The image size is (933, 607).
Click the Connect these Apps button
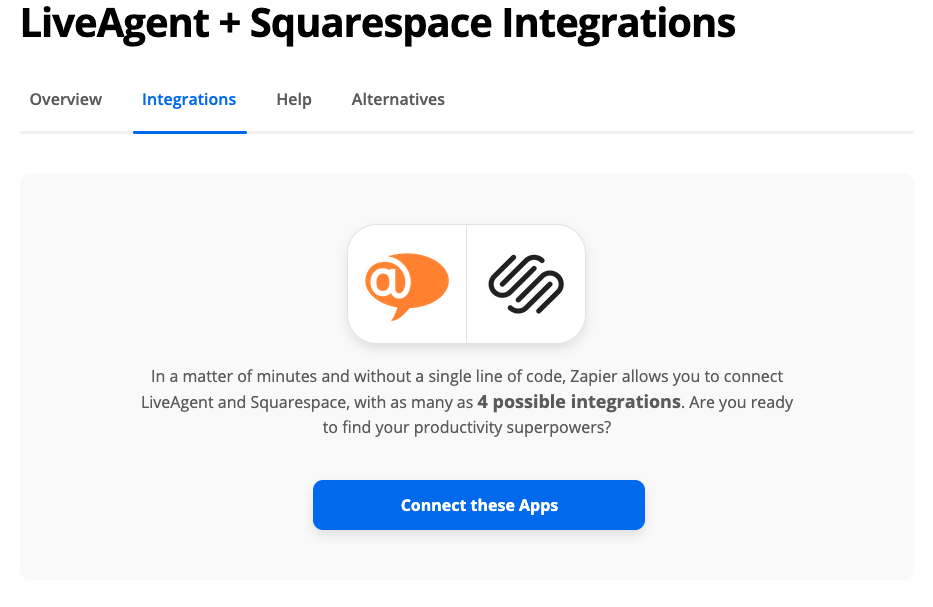(x=478, y=505)
